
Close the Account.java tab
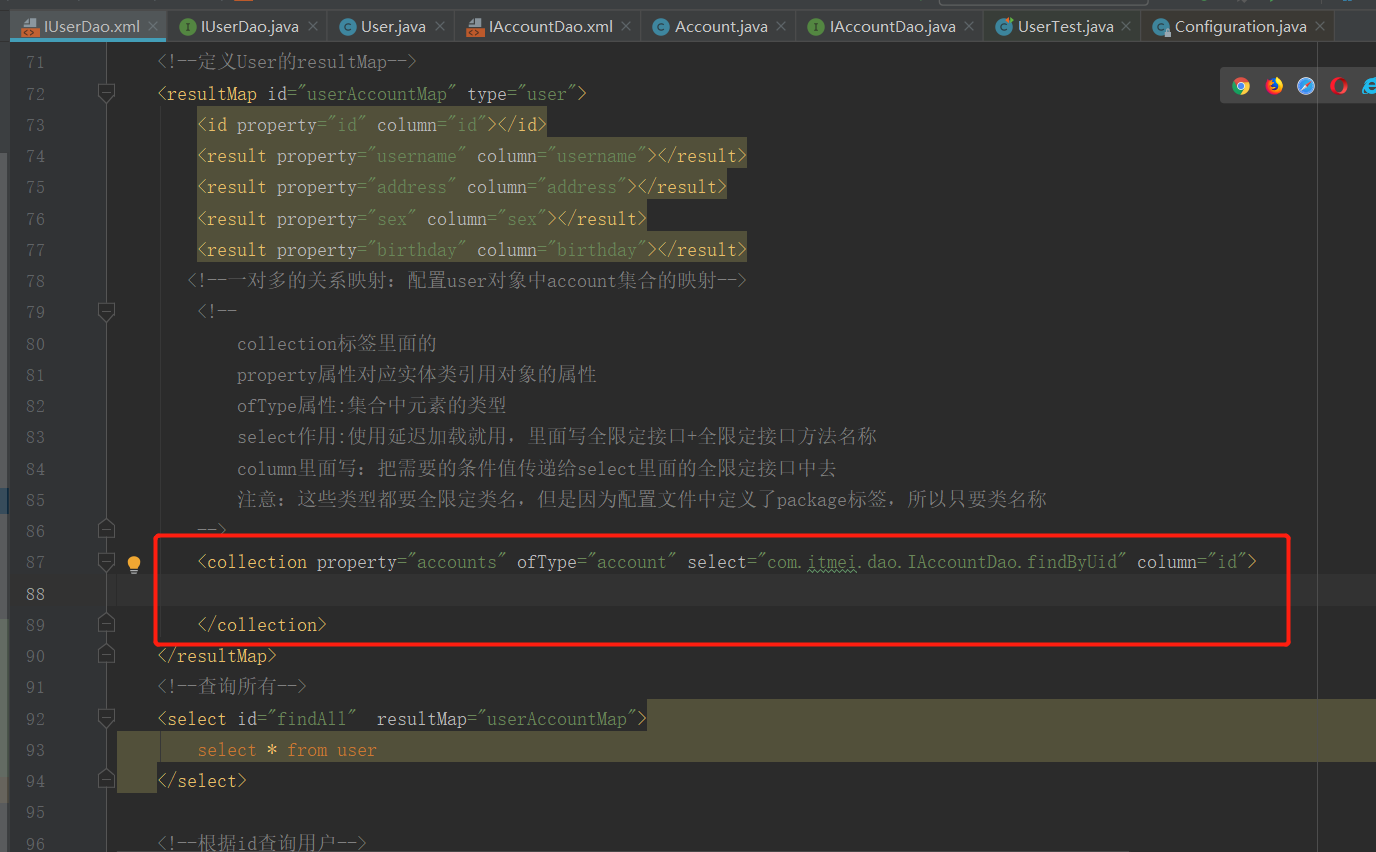click(781, 27)
